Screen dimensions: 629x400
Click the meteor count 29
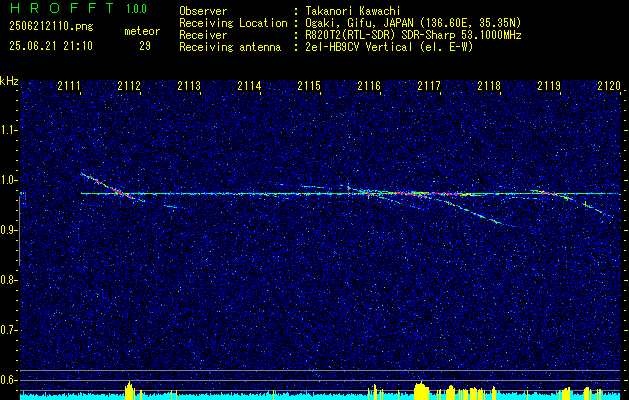coord(145,46)
